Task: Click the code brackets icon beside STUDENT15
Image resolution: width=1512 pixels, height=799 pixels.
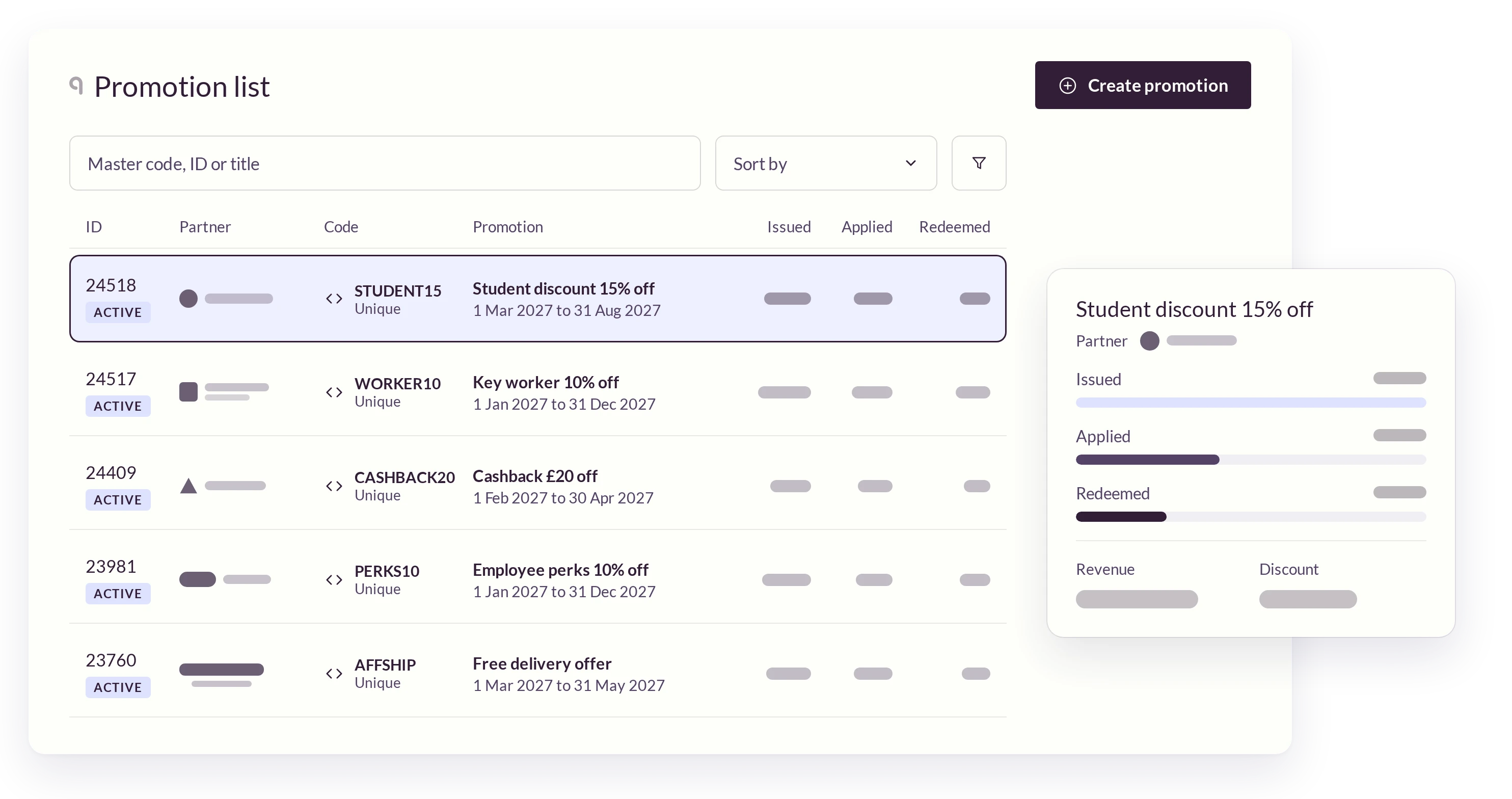Action: pos(334,298)
